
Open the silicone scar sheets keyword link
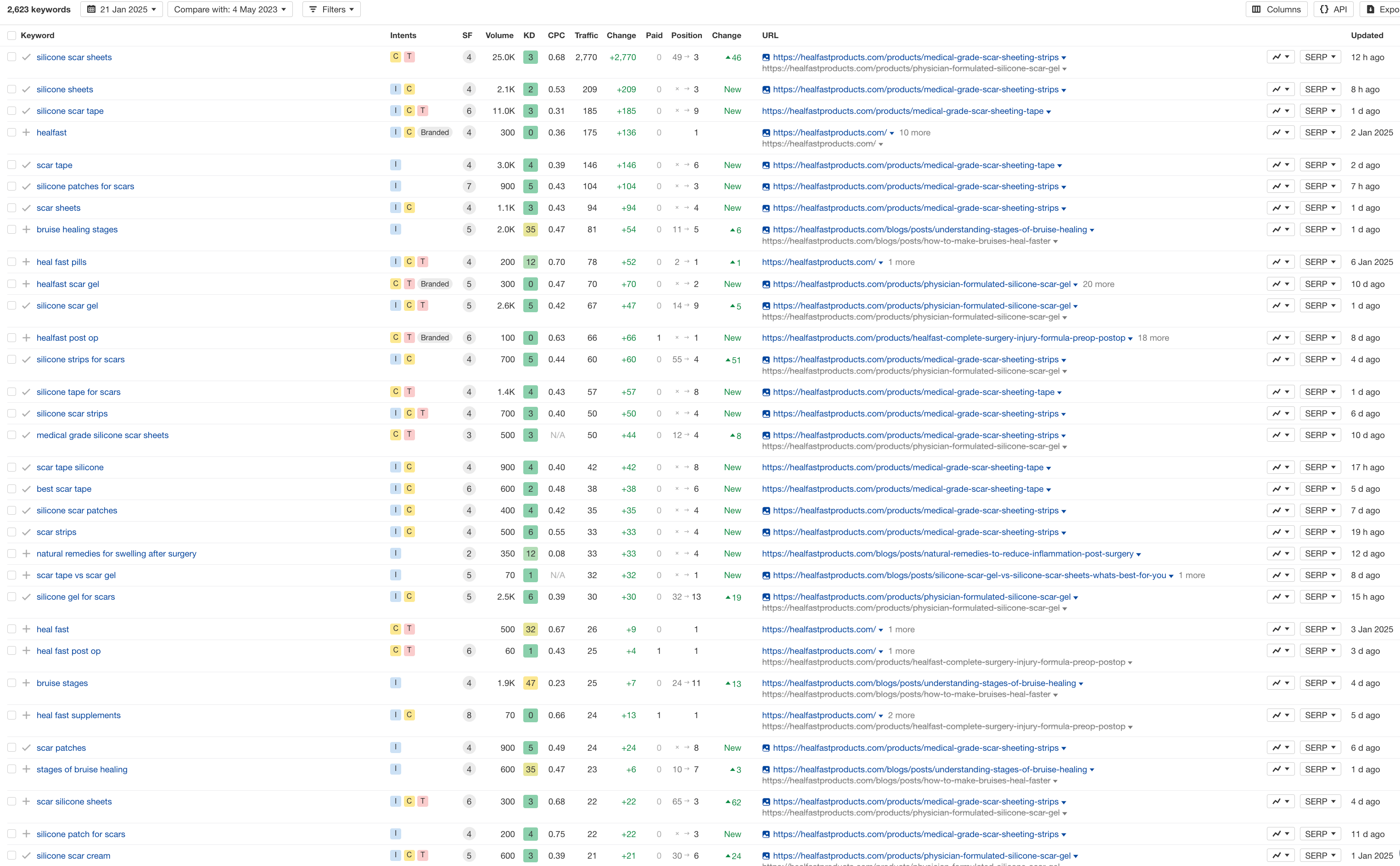point(74,57)
